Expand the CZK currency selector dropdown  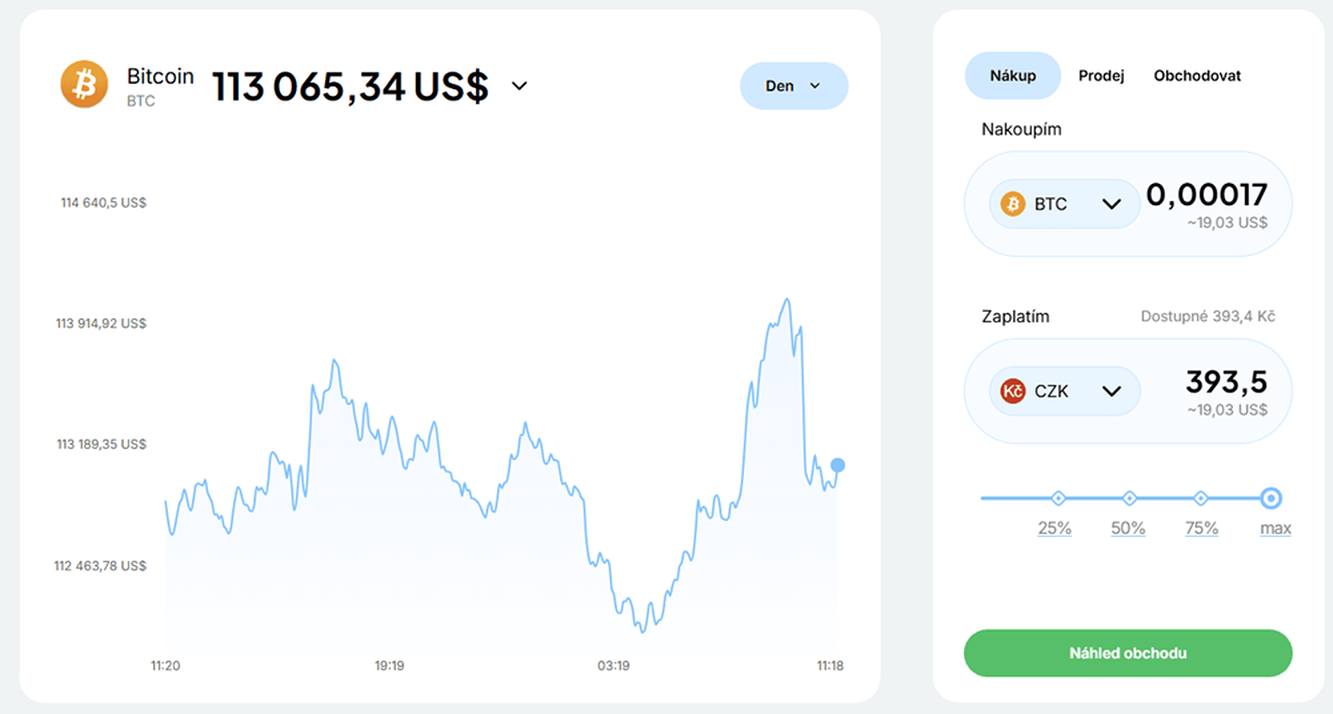[x=1111, y=391]
